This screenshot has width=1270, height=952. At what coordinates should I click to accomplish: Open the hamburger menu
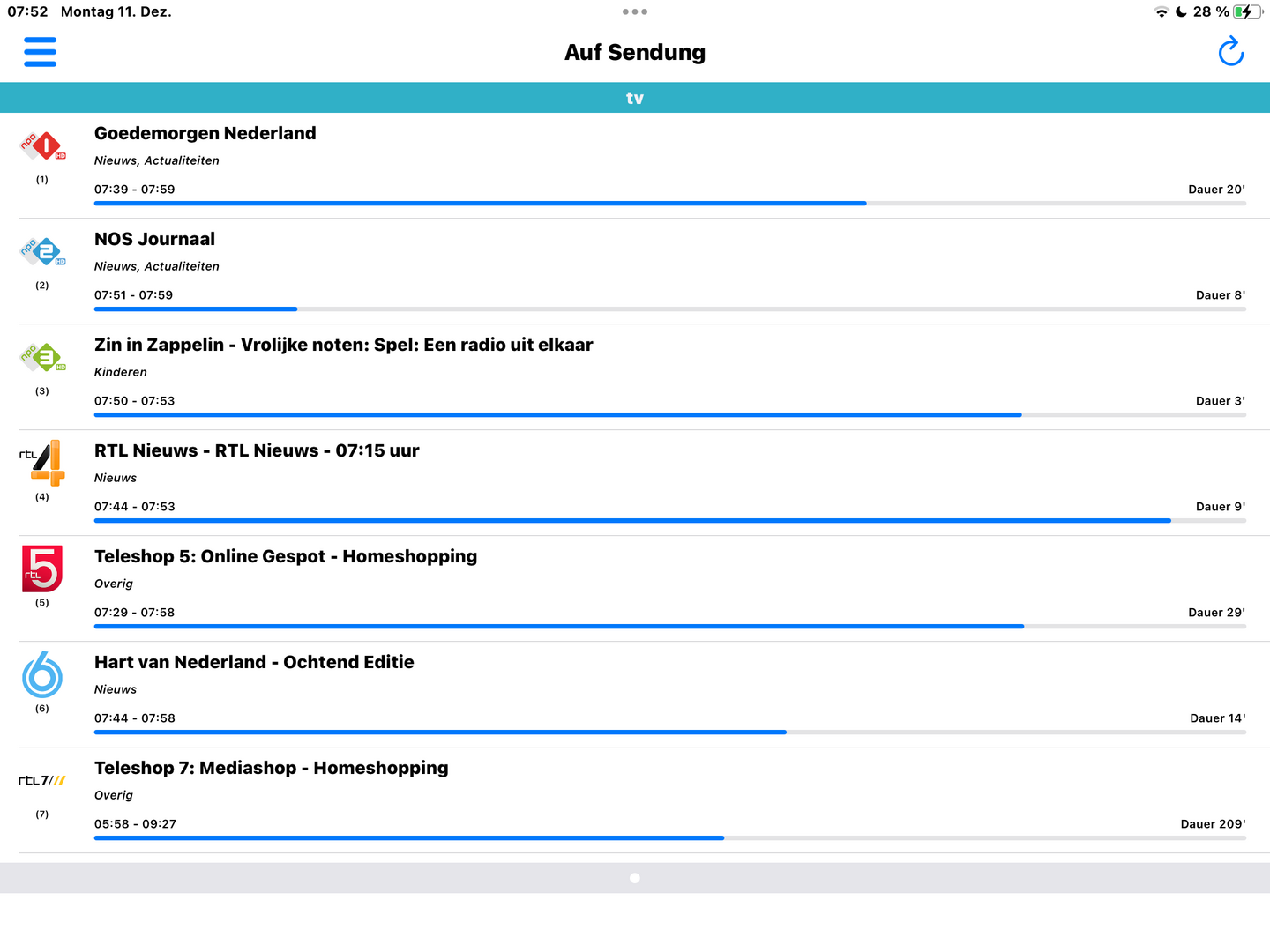tap(40, 52)
